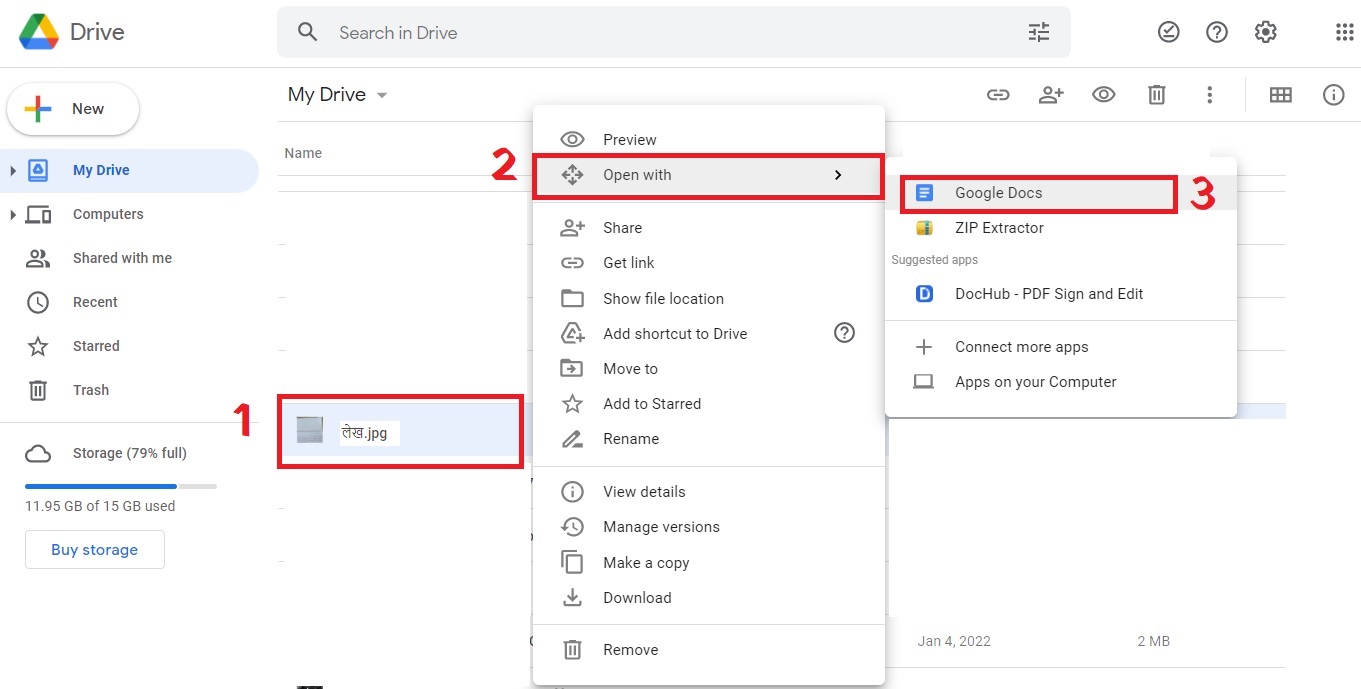Choose Show file location
Image resolution: width=1361 pixels, height=689 pixels.
(x=709, y=298)
